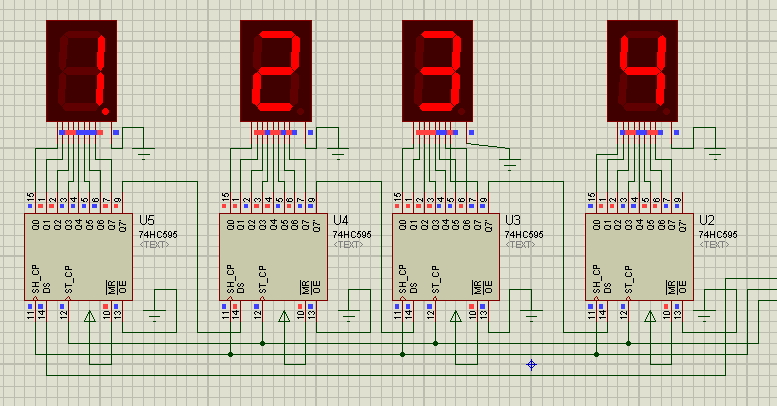Click the wire junction dot below U2's ST_CP pin

pyautogui.click(x=629, y=343)
